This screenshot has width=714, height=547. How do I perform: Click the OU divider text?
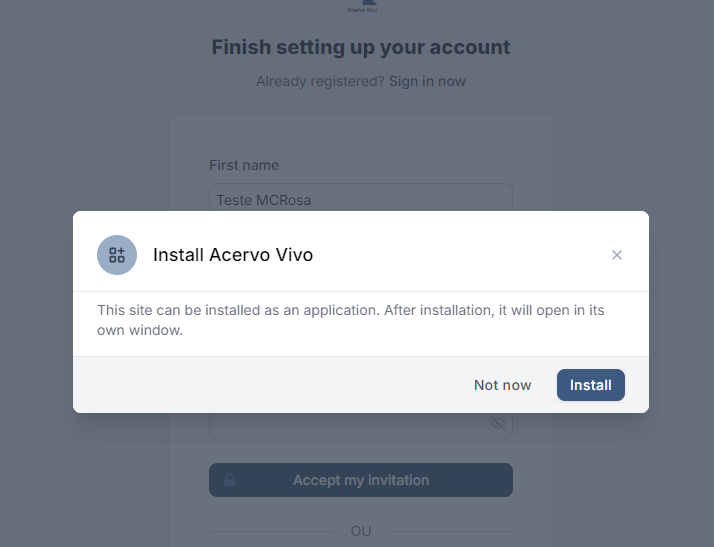[x=361, y=531]
